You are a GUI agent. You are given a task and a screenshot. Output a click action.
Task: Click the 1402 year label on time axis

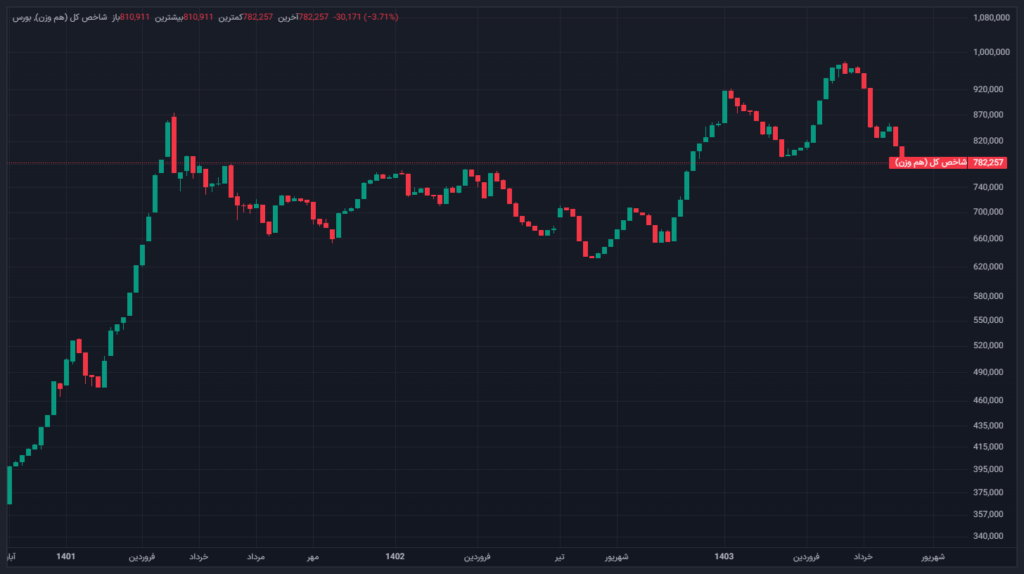[x=395, y=556]
